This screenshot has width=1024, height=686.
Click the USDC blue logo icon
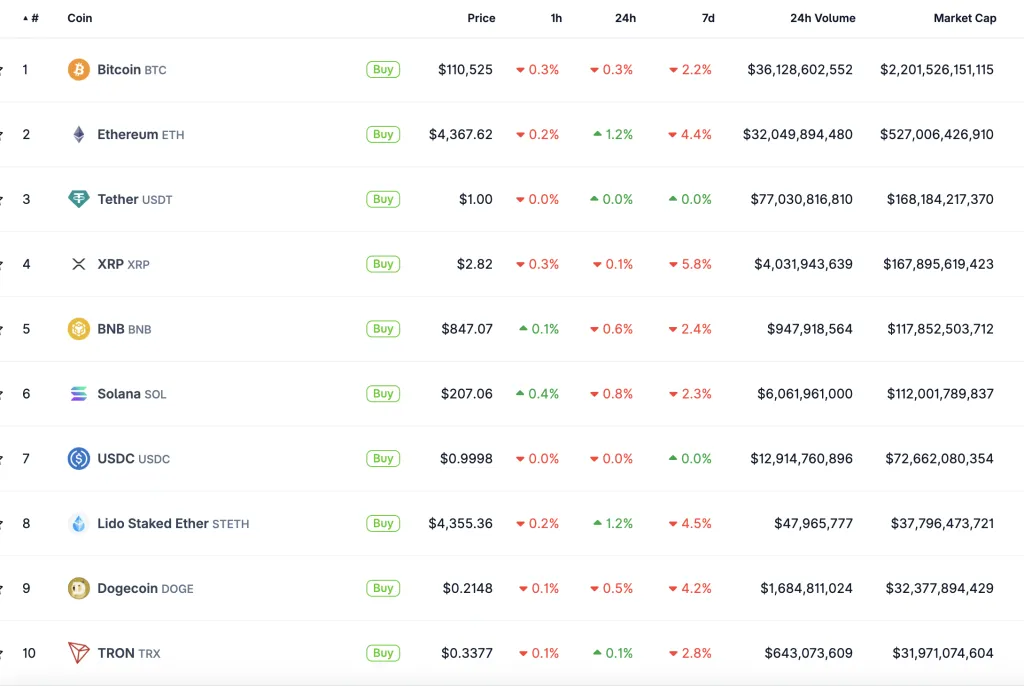pyautogui.click(x=78, y=459)
